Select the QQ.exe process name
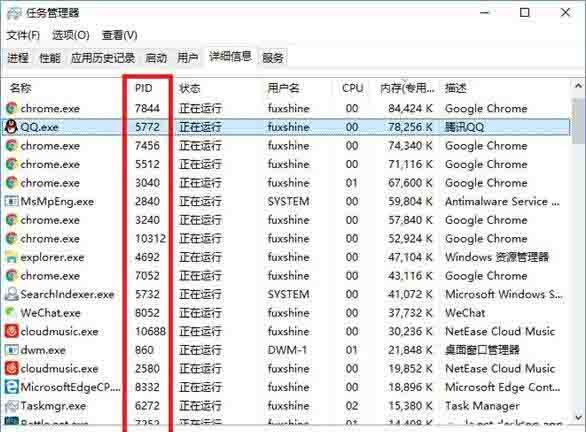 39,127
